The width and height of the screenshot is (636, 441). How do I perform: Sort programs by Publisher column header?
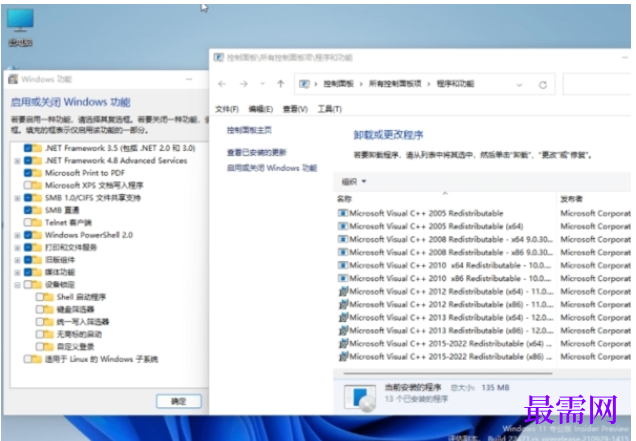click(x=594, y=199)
